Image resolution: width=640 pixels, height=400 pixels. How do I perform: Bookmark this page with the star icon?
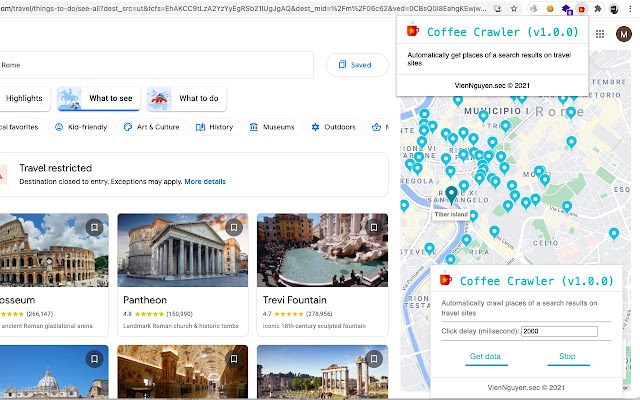point(514,9)
